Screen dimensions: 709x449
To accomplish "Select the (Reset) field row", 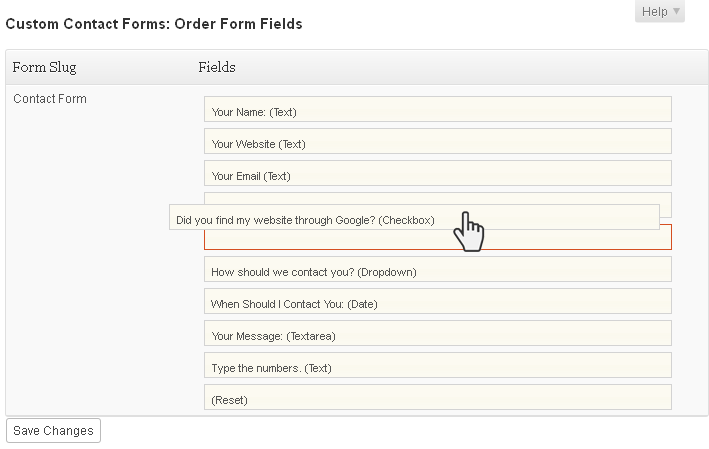I will click(438, 397).
